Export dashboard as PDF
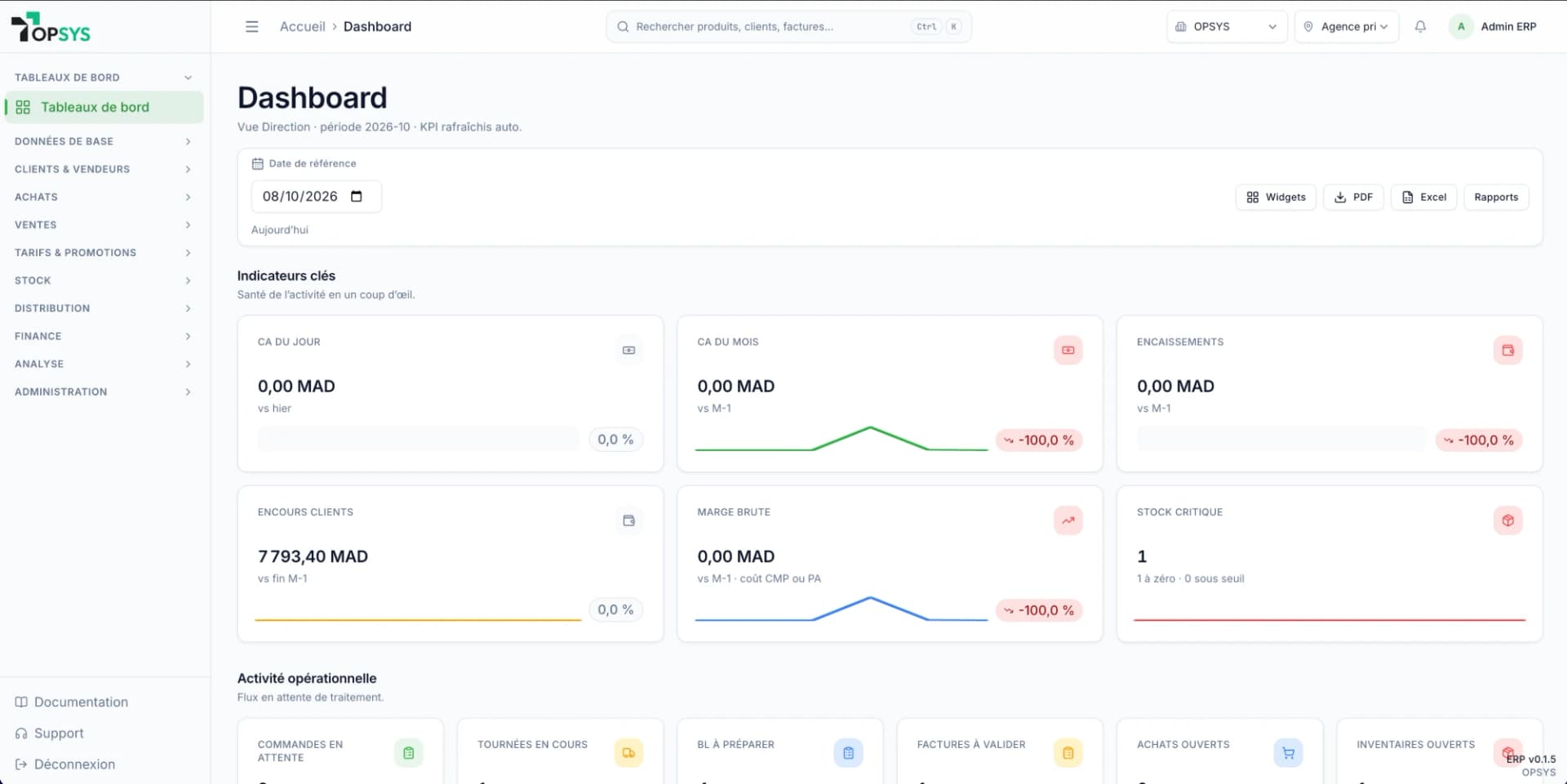This screenshot has width=1567, height=784. tap(1353, 197)
